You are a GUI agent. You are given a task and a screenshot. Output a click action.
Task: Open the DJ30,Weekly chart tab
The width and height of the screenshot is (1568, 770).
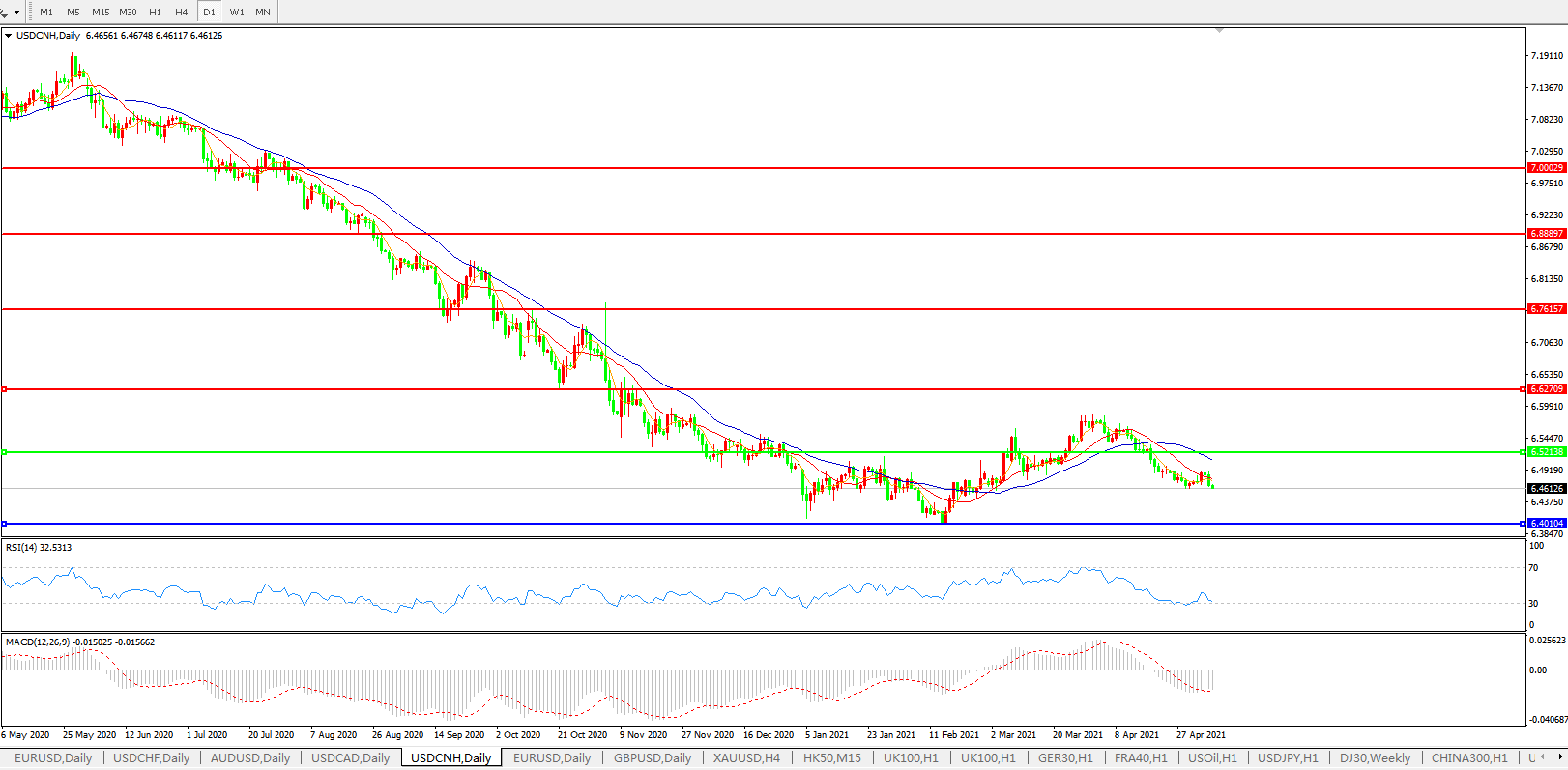pos(1375,758)
